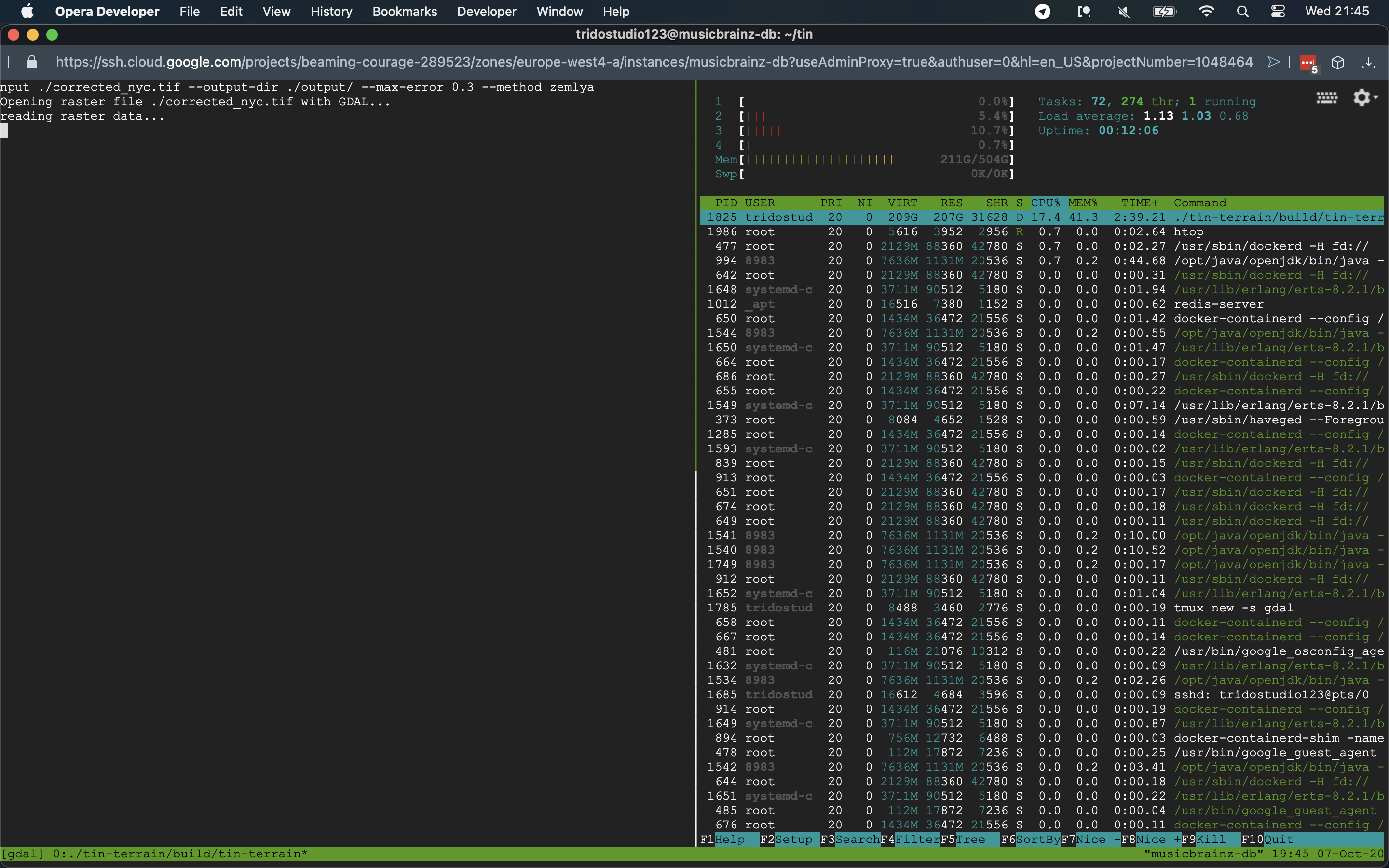Click the ssh.cloud.google.com URL address field

[654, 62]
